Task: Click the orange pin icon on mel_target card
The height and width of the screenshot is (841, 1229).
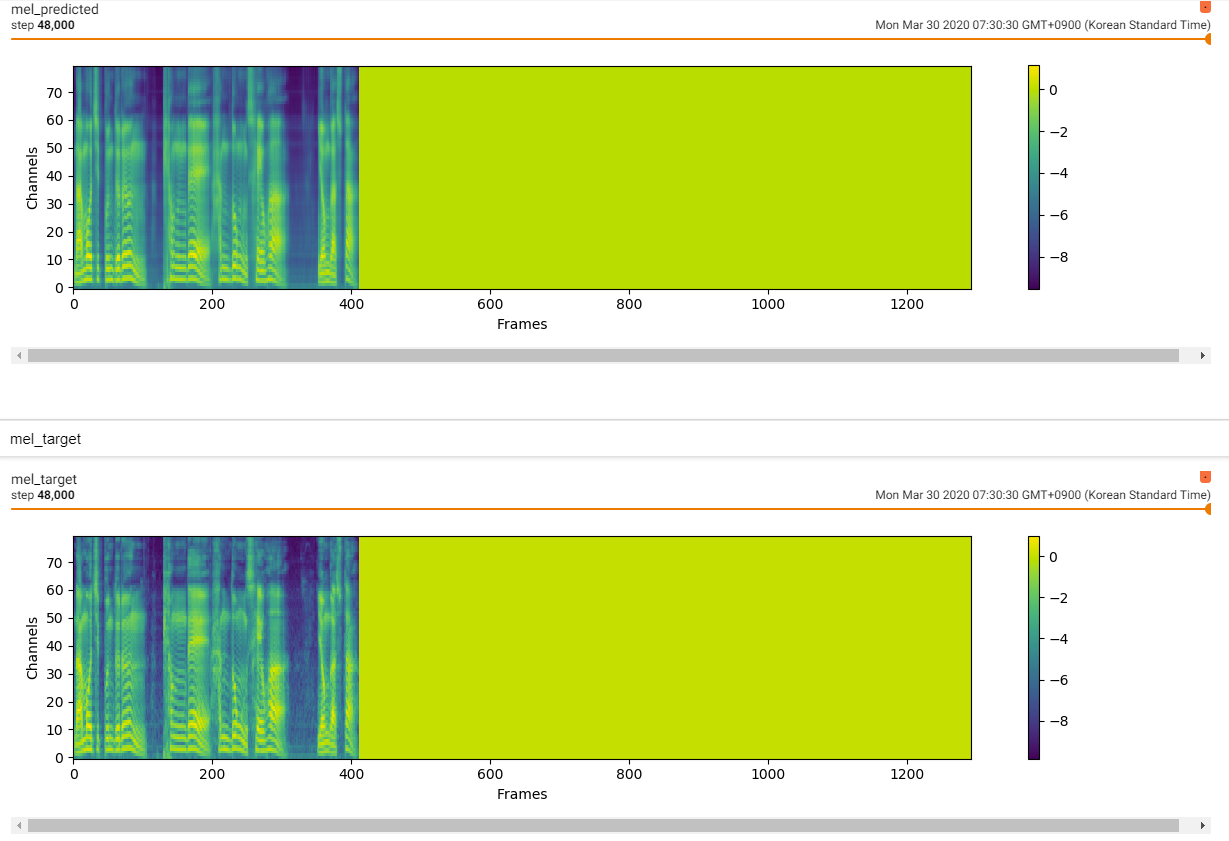Action: click(x=1203, y=477)
